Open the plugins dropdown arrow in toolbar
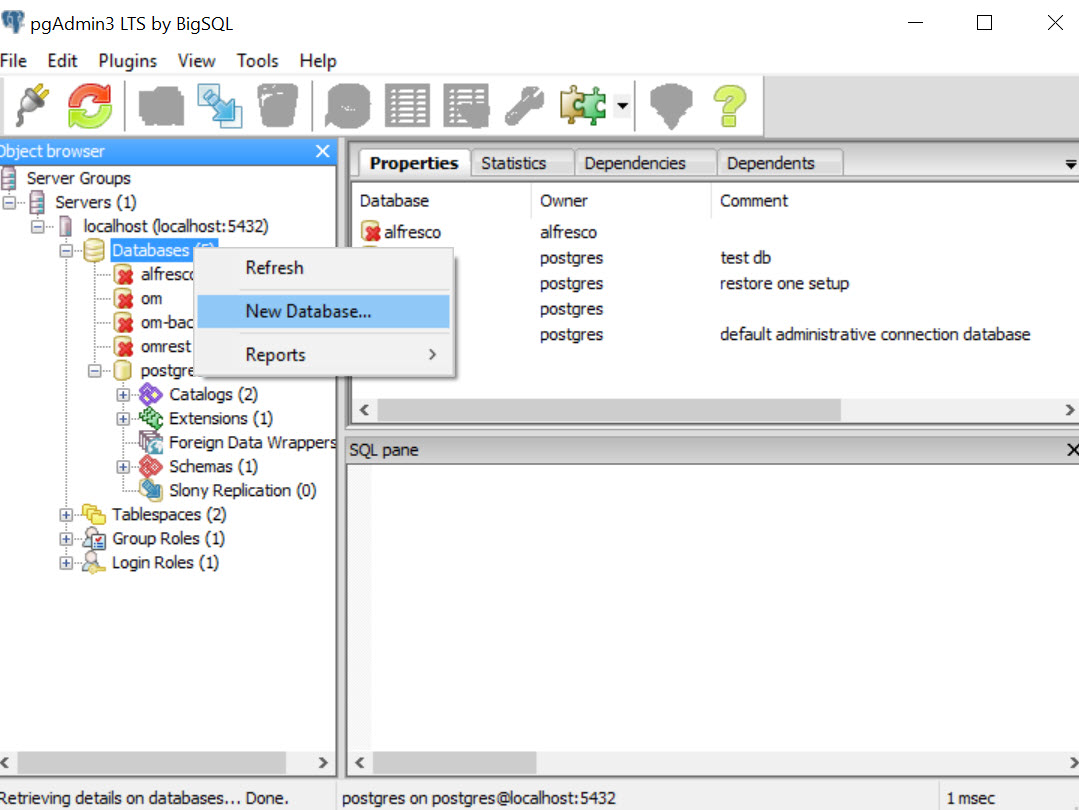This screenshot has height=810, width=1079. [622, 105]
